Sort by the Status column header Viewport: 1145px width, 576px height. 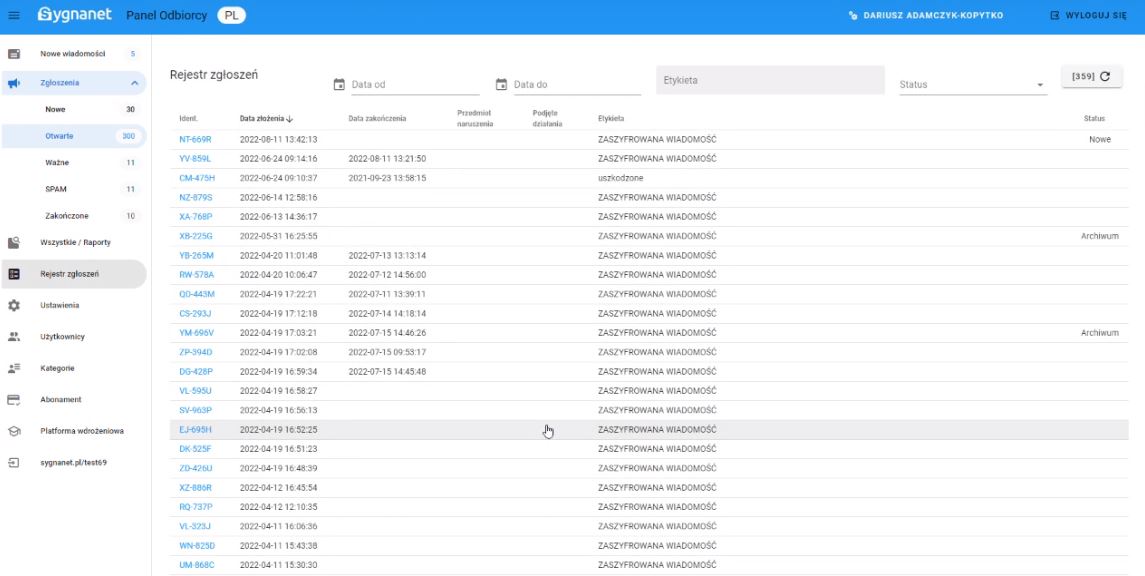[x=1094, y=118]
